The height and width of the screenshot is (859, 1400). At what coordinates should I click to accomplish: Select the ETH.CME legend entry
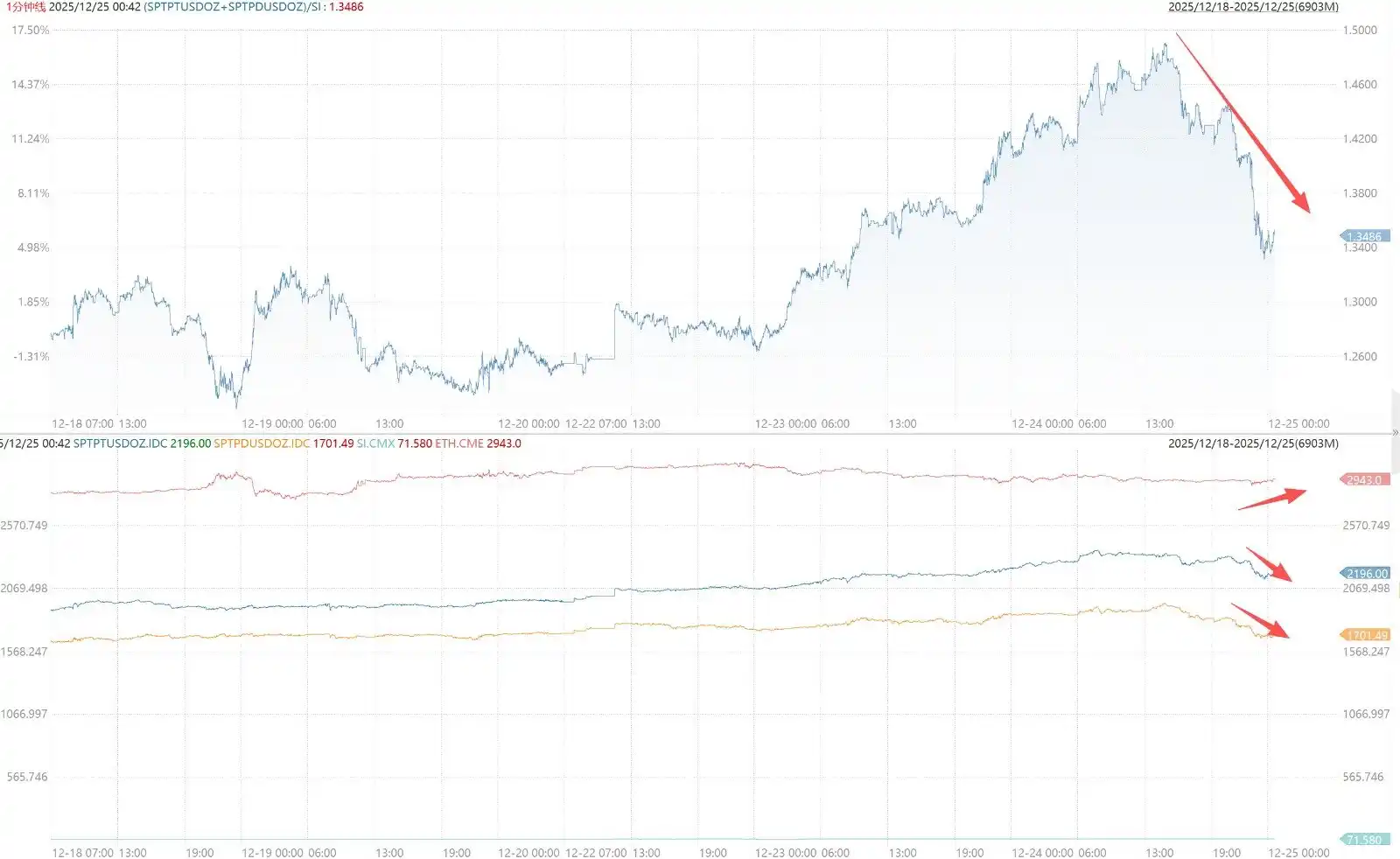click(459, 443)
